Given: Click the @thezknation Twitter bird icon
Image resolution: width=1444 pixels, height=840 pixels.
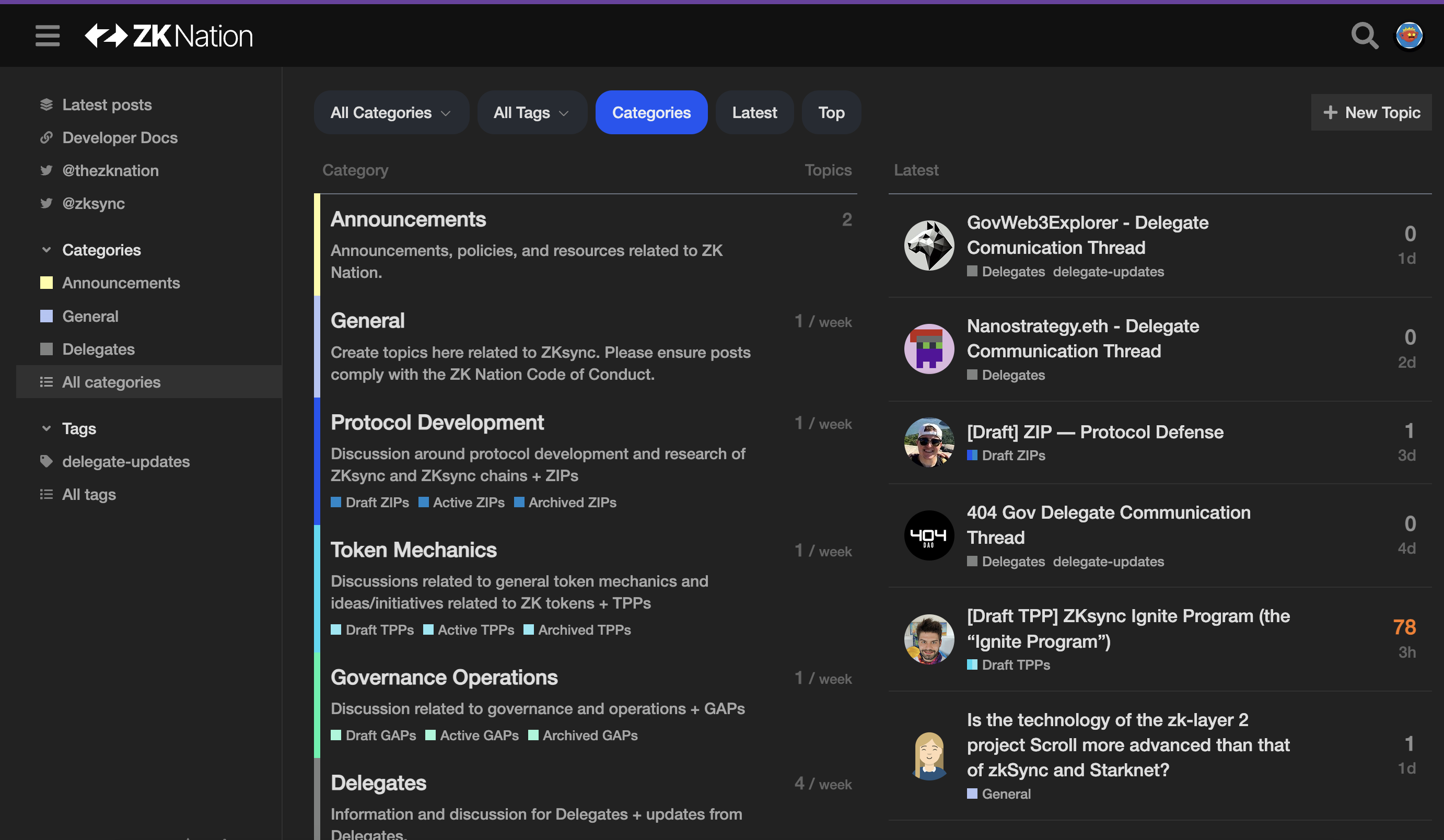Looking at the screenshot, I should pos(46,171).
